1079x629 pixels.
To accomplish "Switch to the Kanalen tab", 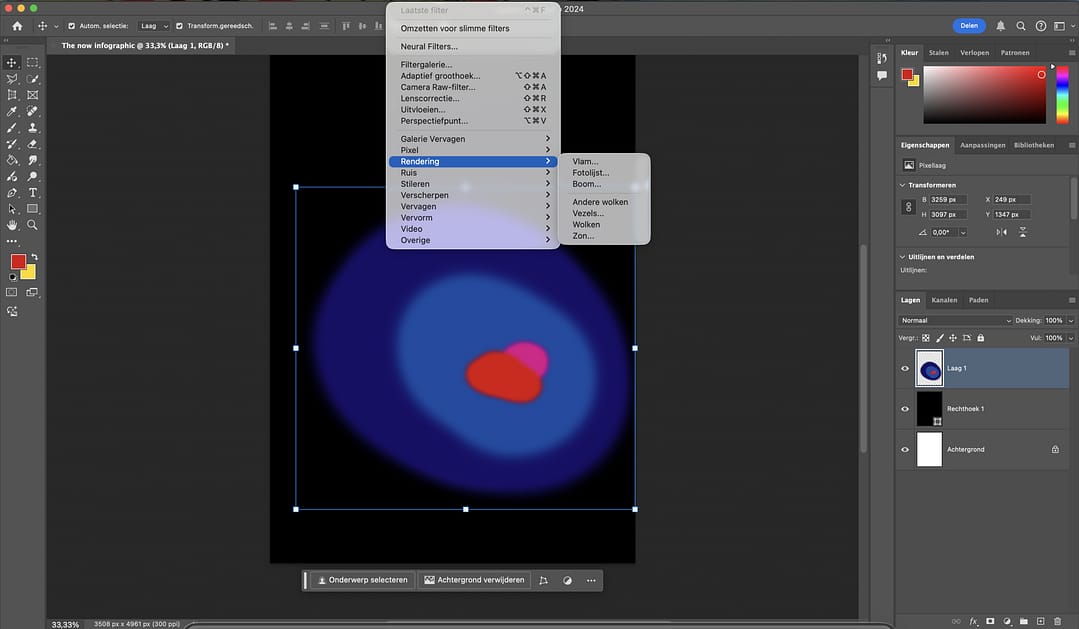I will coord(944,300).
